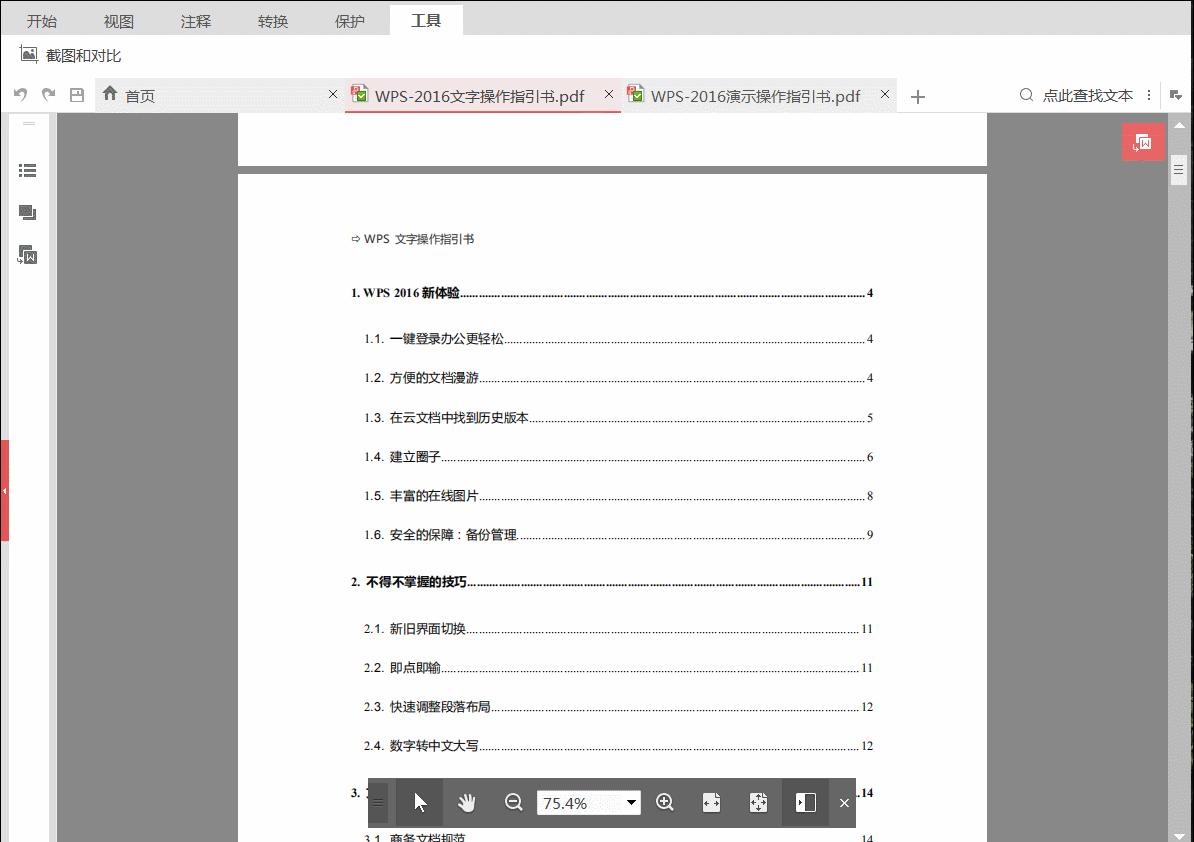Open the outline/bookmarks list panel icon
This screenshot has height=842, width=1194.
click(x=27, y=171)
